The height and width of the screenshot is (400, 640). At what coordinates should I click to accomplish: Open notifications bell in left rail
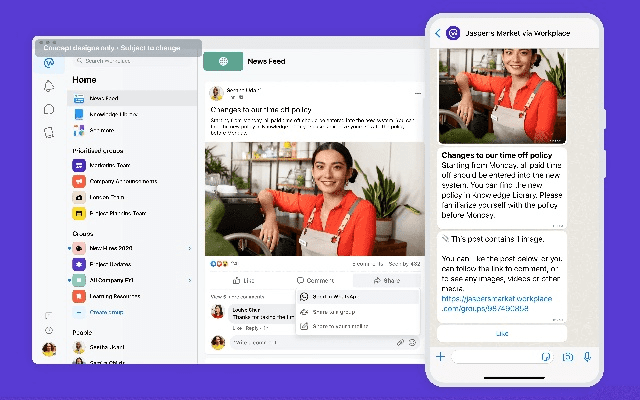pyautogui.click(x=49, y=86)
